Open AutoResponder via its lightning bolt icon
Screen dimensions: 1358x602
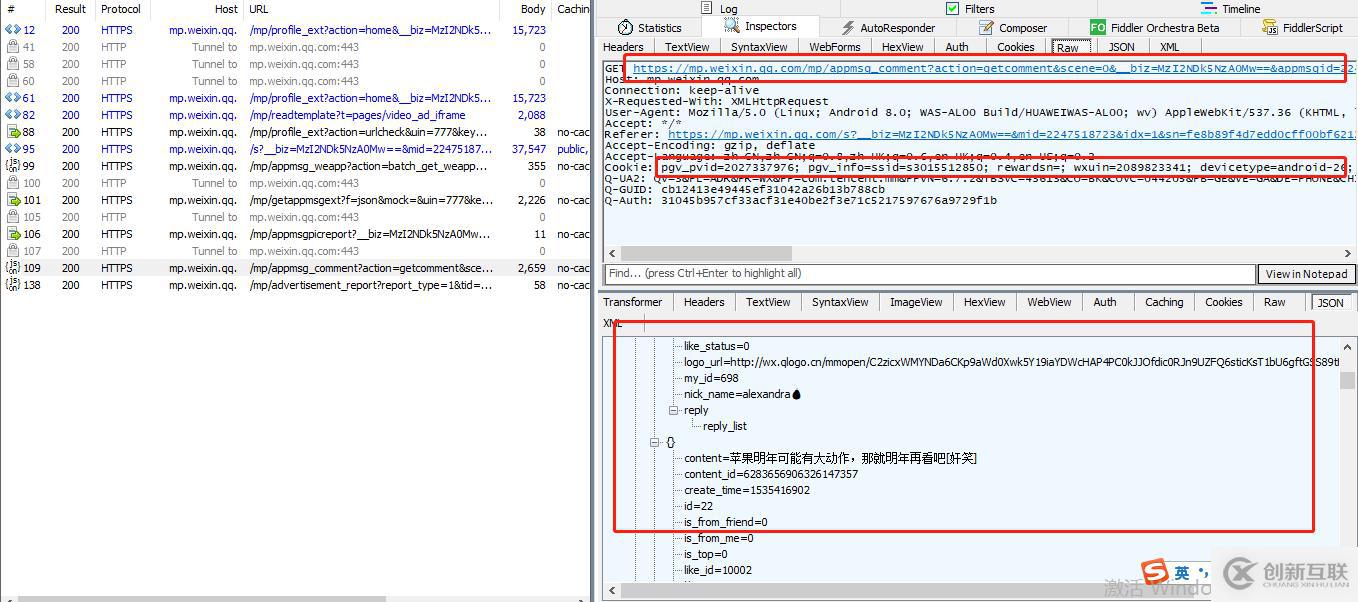point(848,27)
